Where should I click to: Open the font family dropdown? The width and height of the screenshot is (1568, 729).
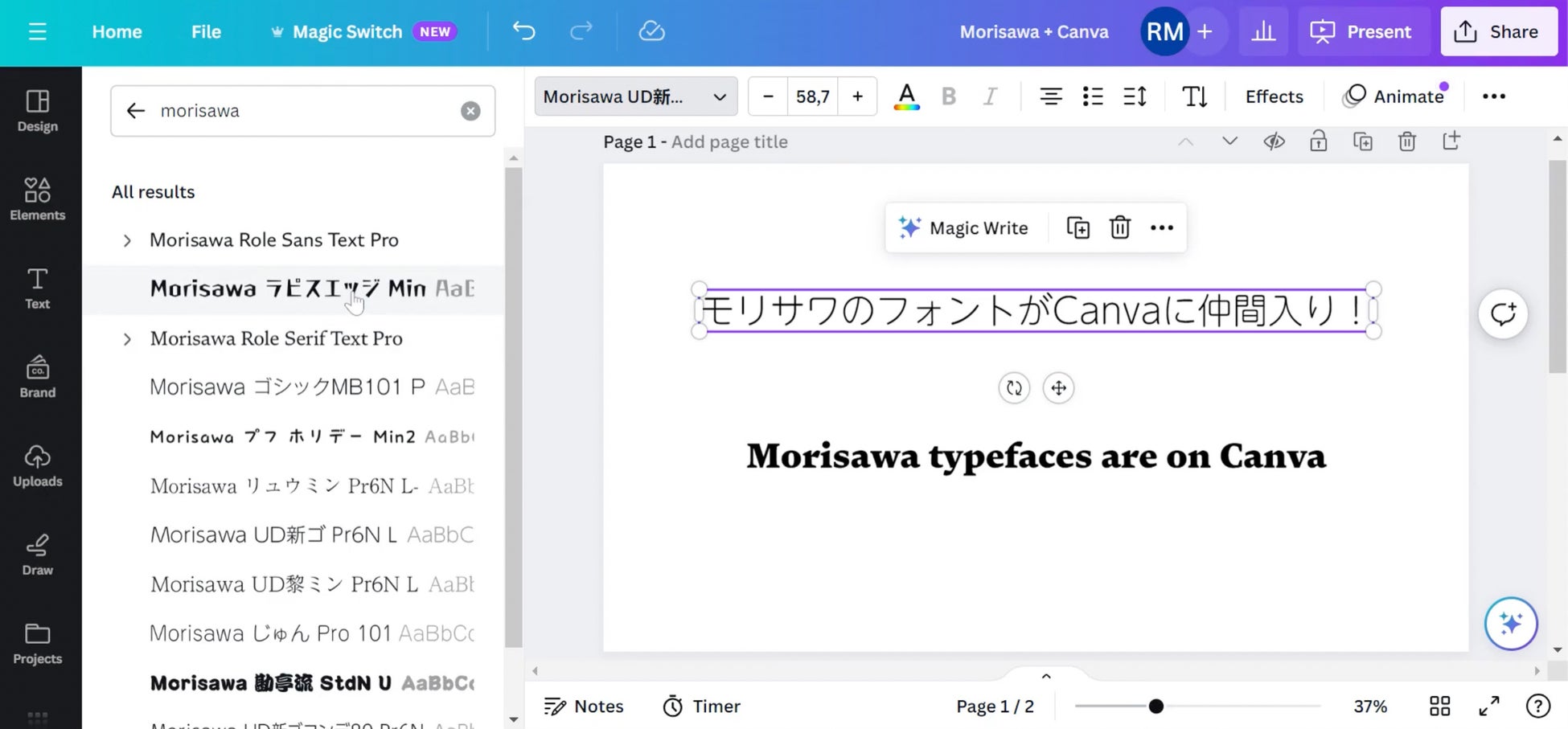635,96
